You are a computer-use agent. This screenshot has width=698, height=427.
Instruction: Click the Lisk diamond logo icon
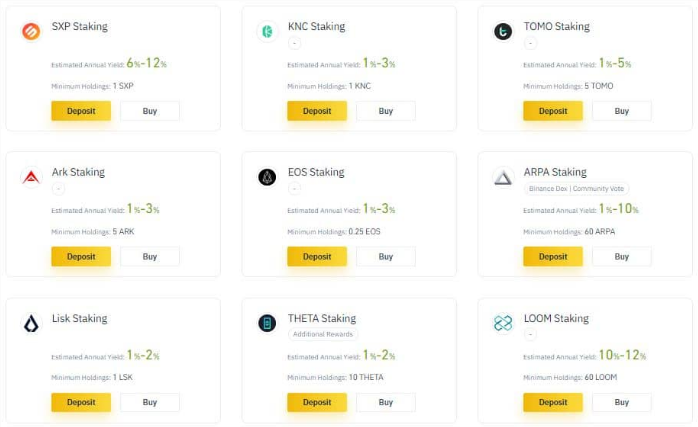(31, 323)
